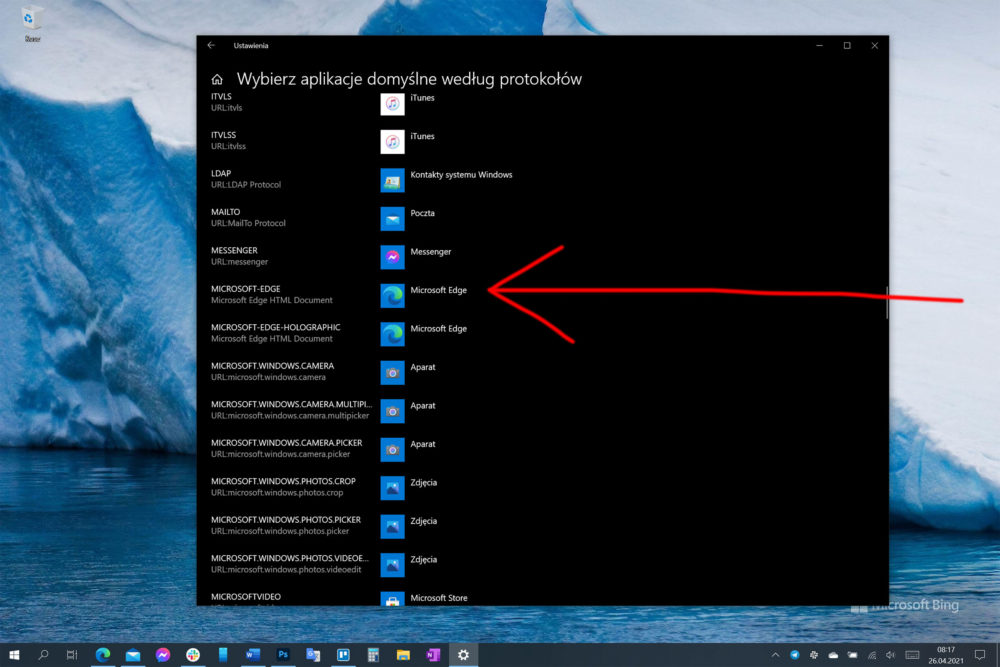The height and width of the screenshot is (667, 1000).
Task: Open Mail app from taskbar
Action: [133, 655]
